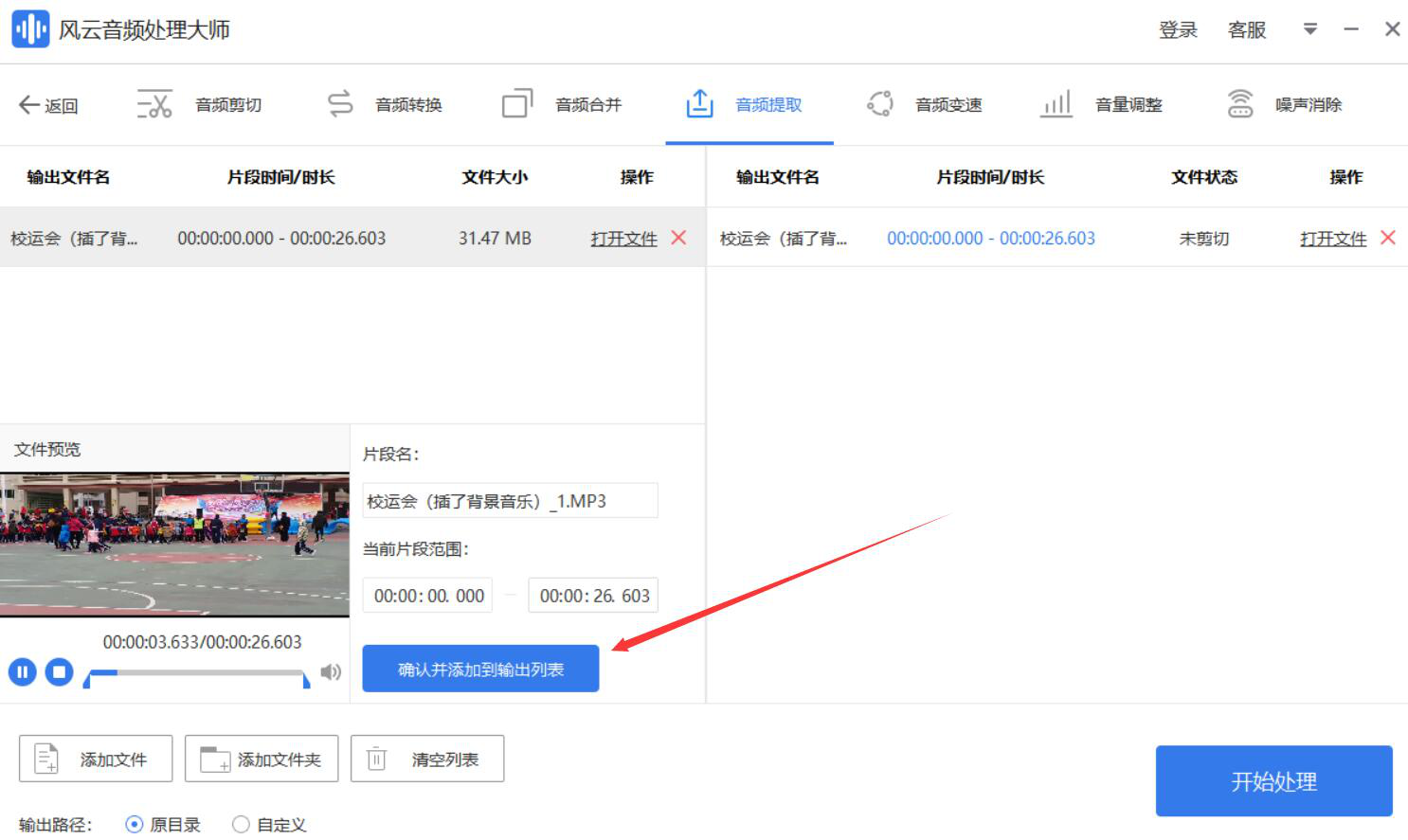
Task: Switch to the 音量调整 tab
Action: (x=1128, y=105)
